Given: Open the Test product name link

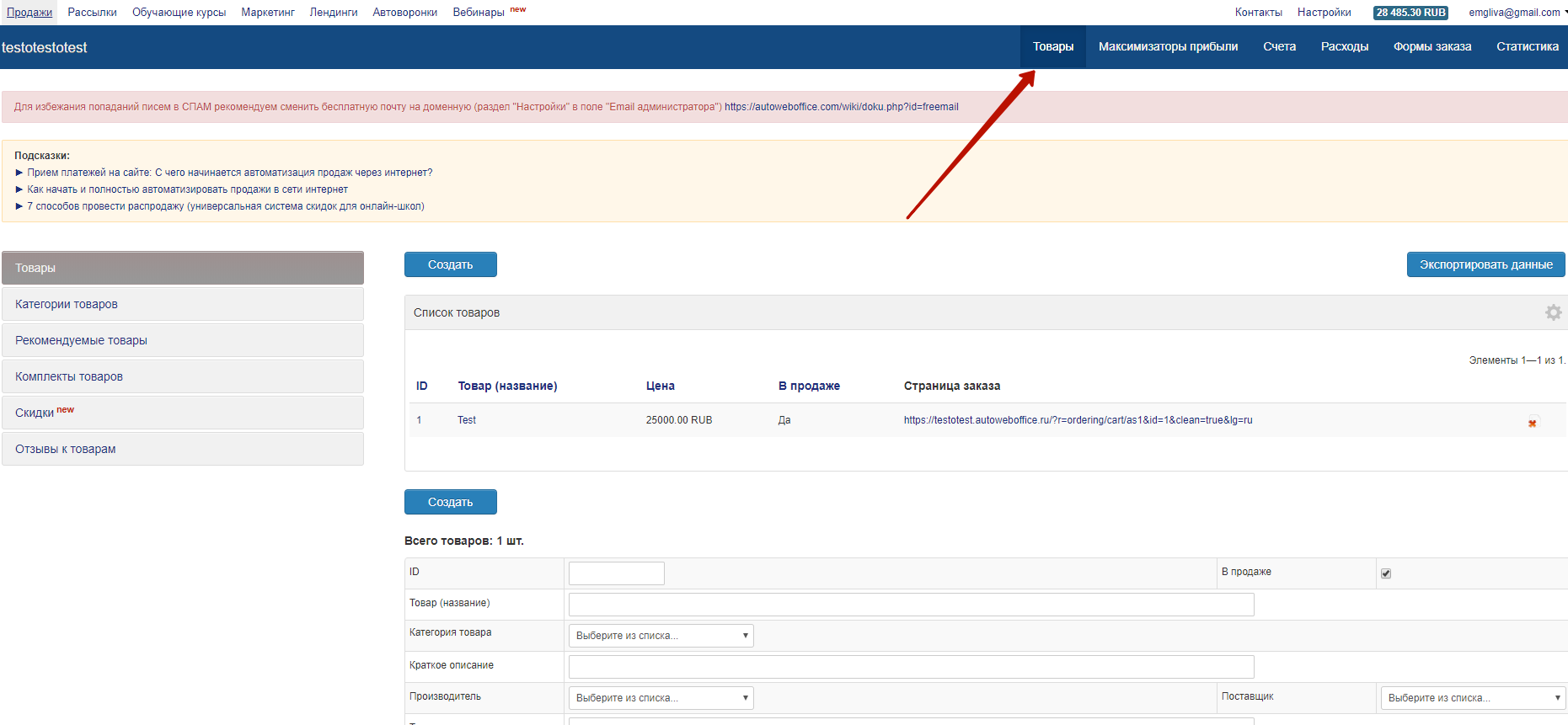Looking at the screenshot, I should tap(467, 420).
